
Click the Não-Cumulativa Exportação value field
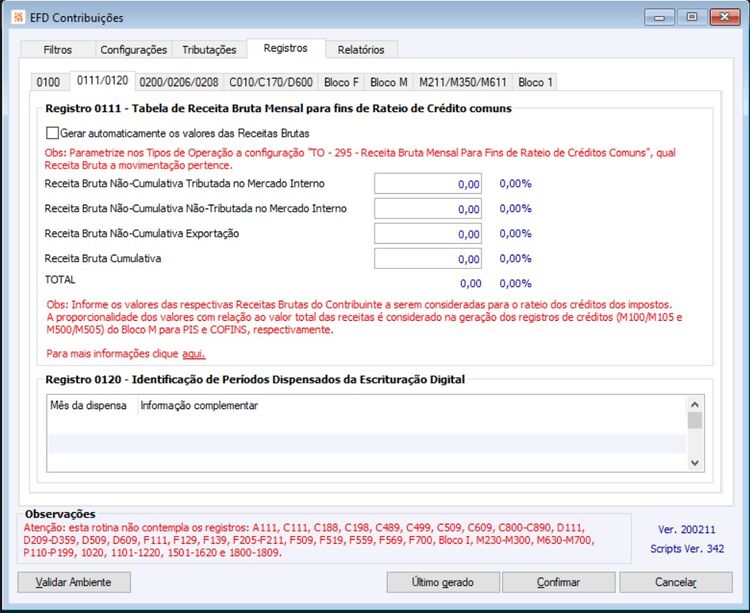[x=428, y=233]
